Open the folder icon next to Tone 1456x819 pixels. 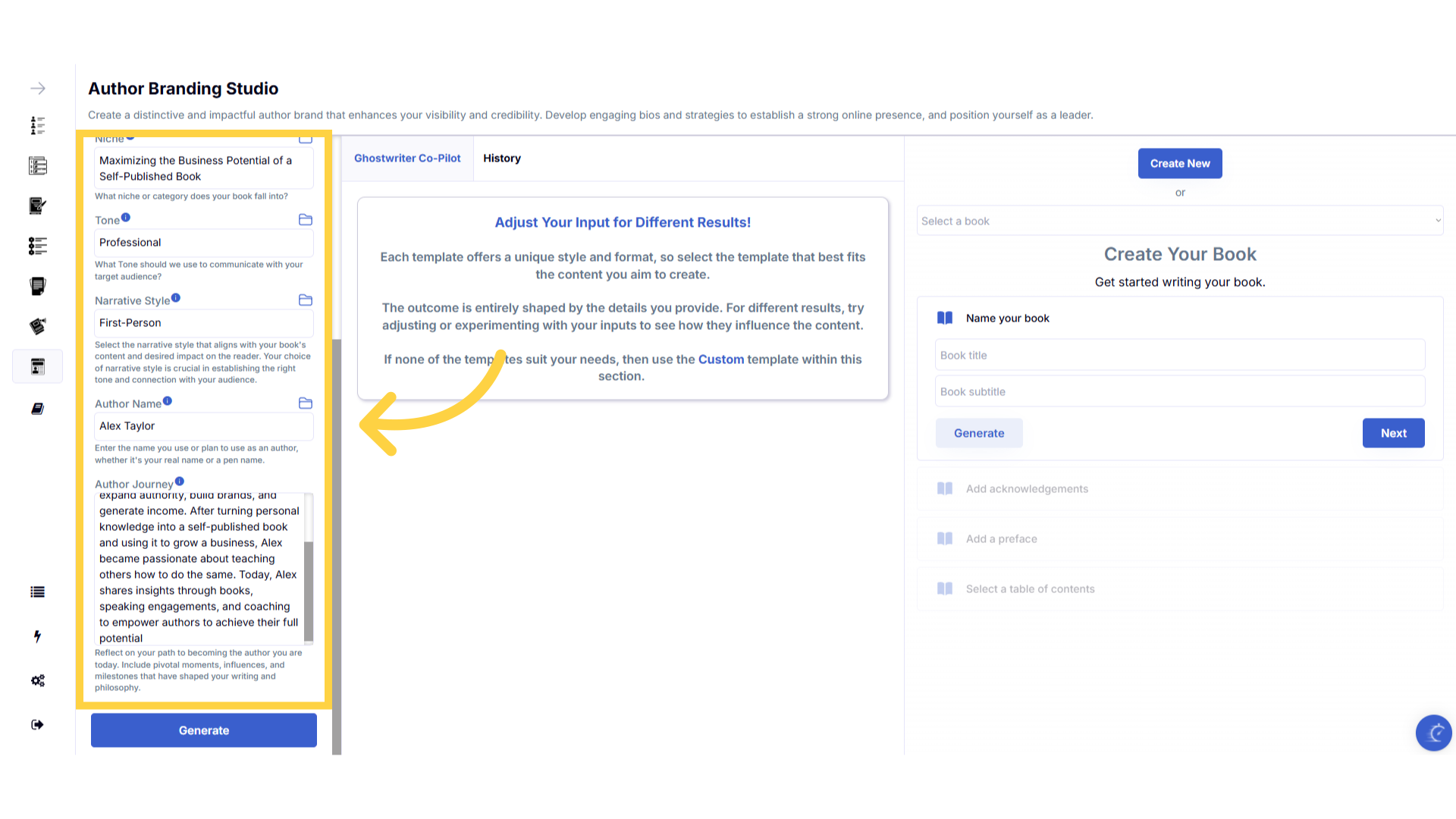tap(306, 220)
